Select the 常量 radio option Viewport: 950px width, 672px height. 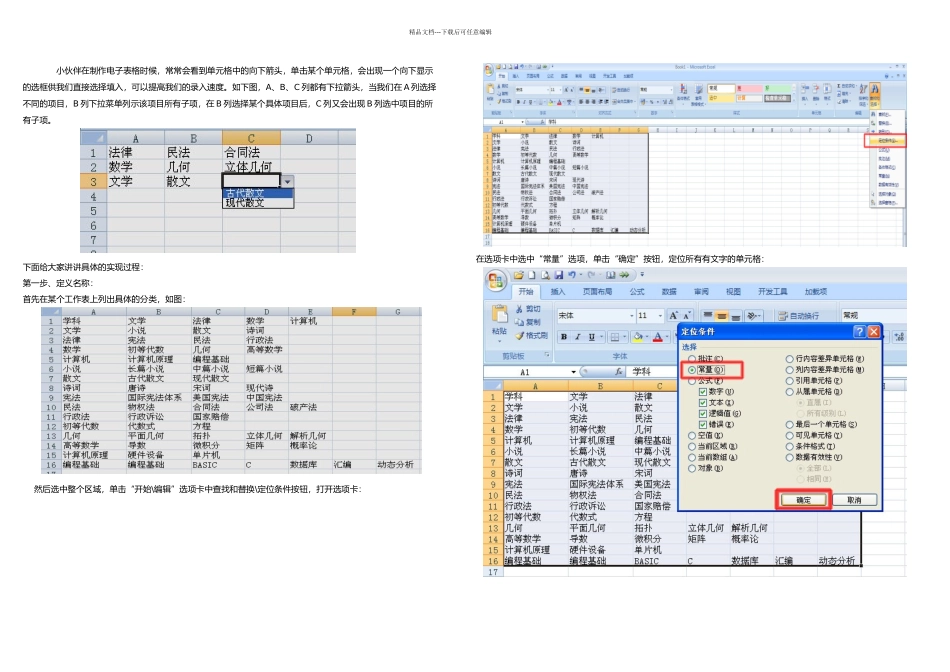pyautogui.click(x=692, y=370)
